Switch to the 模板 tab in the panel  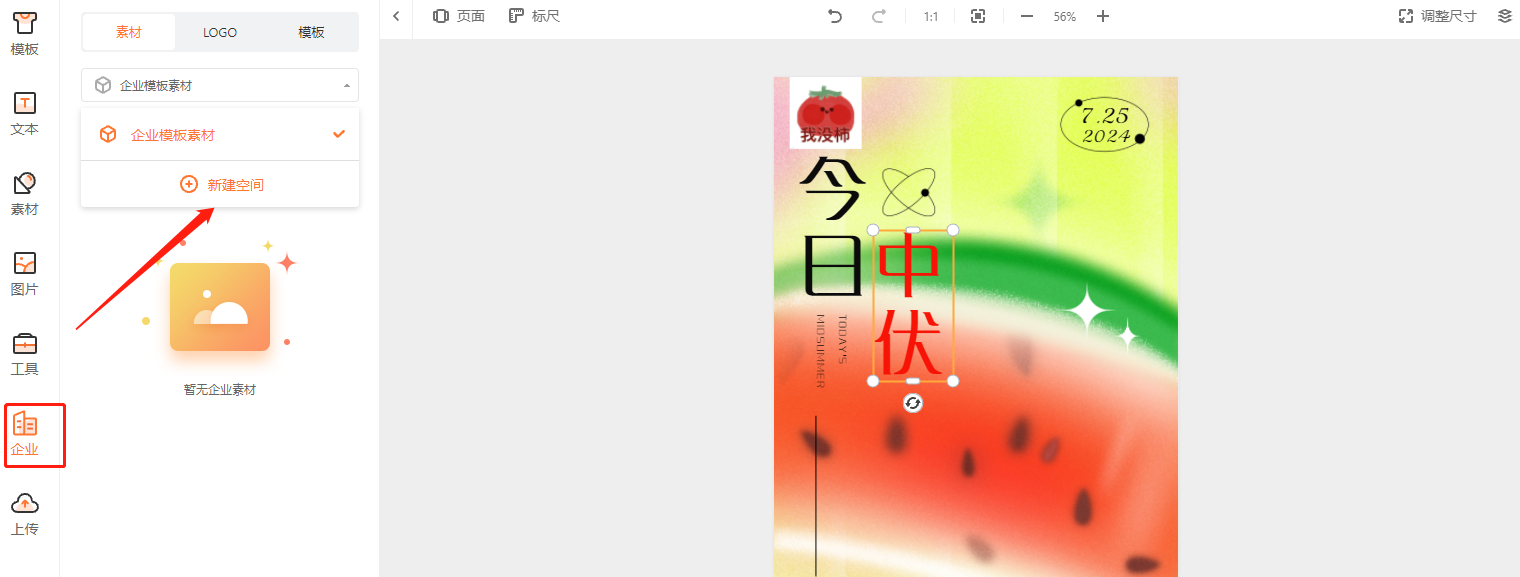[311, 32]
